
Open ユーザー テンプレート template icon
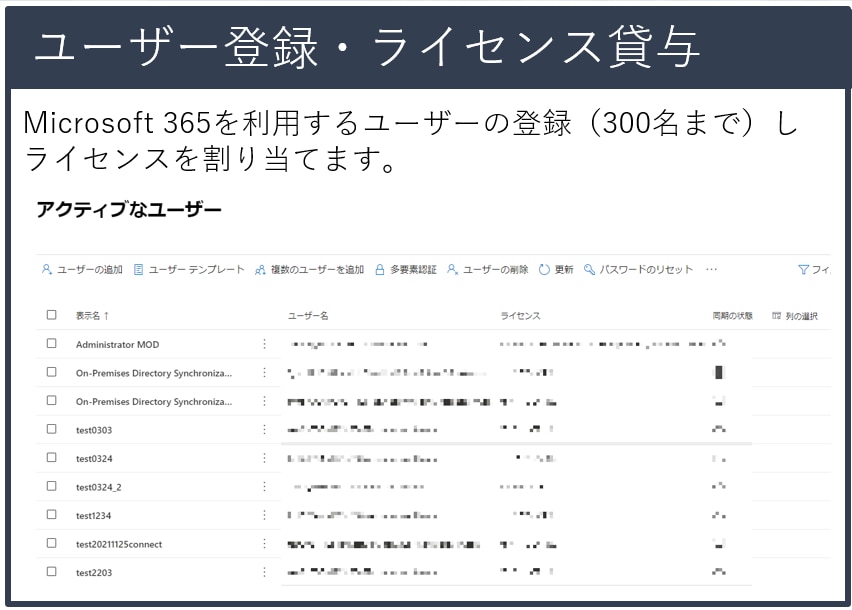[139, 269]
